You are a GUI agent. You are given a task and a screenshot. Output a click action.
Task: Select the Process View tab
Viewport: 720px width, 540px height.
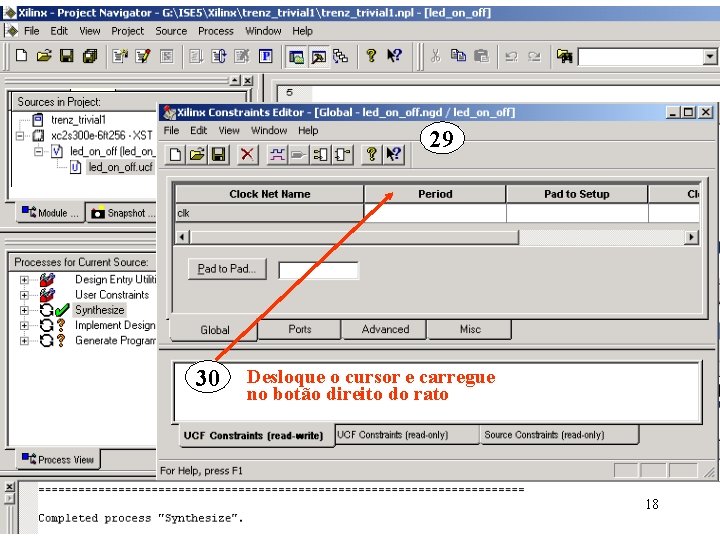point(58,459)
